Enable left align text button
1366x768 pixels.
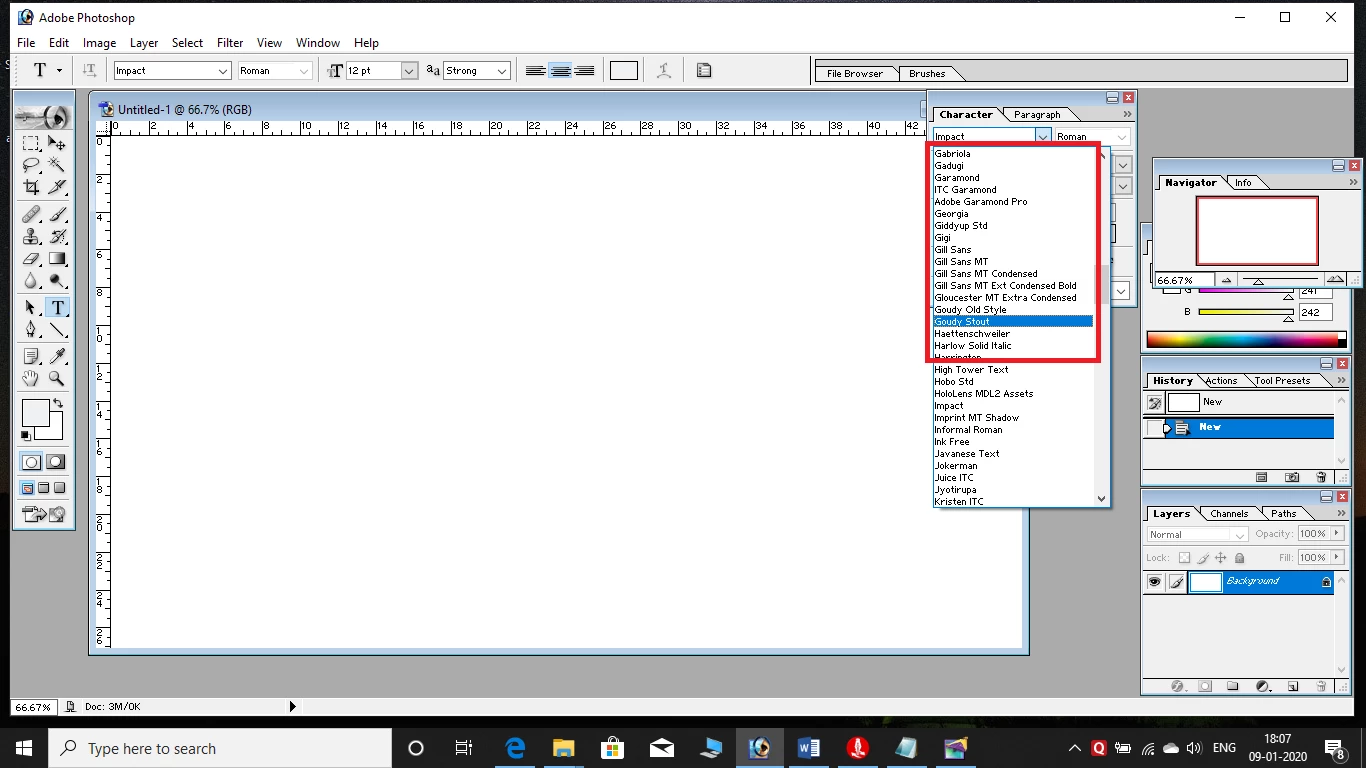click(536, 70)
